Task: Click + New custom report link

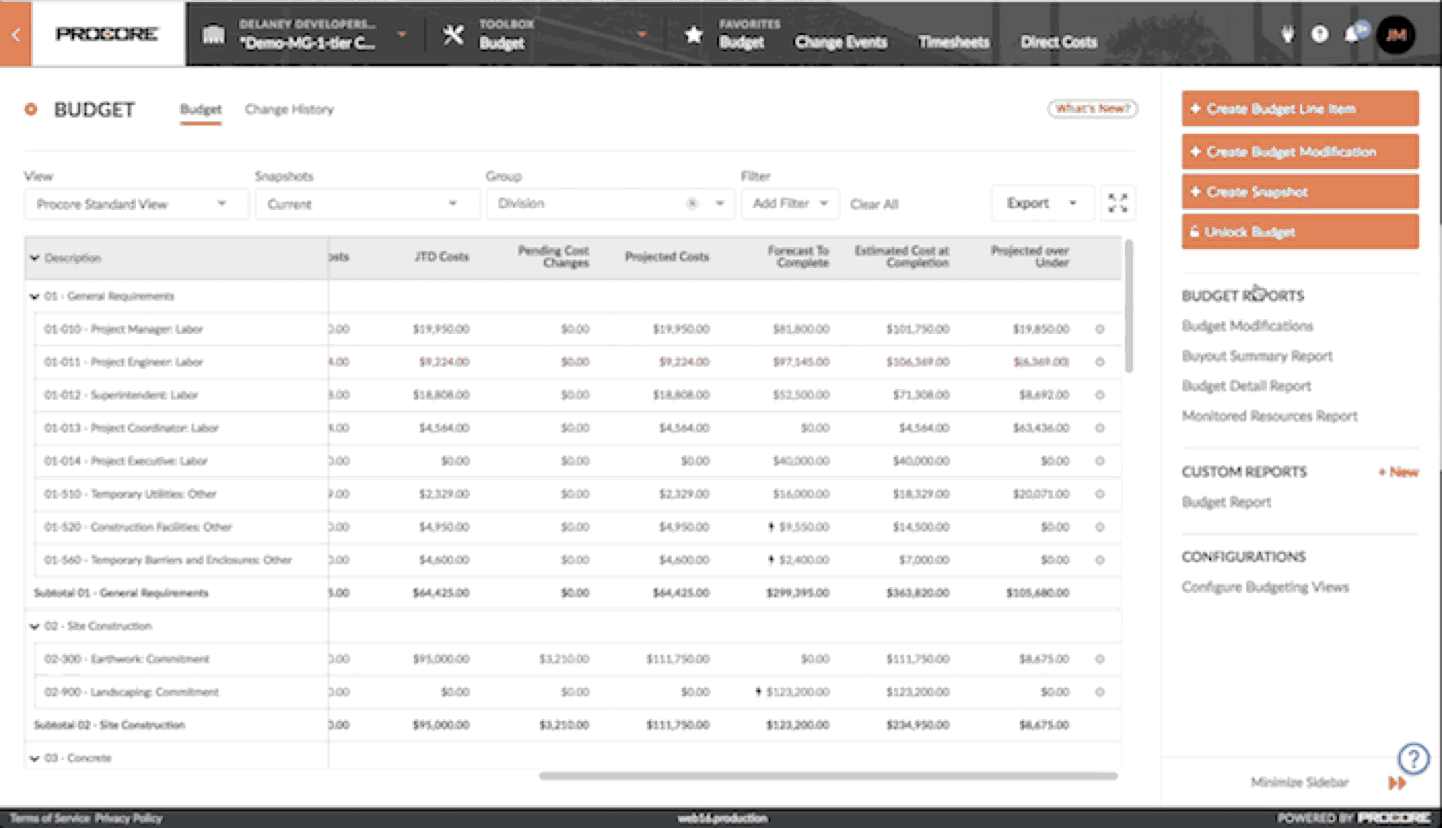Action: [x=1398, y=472]
